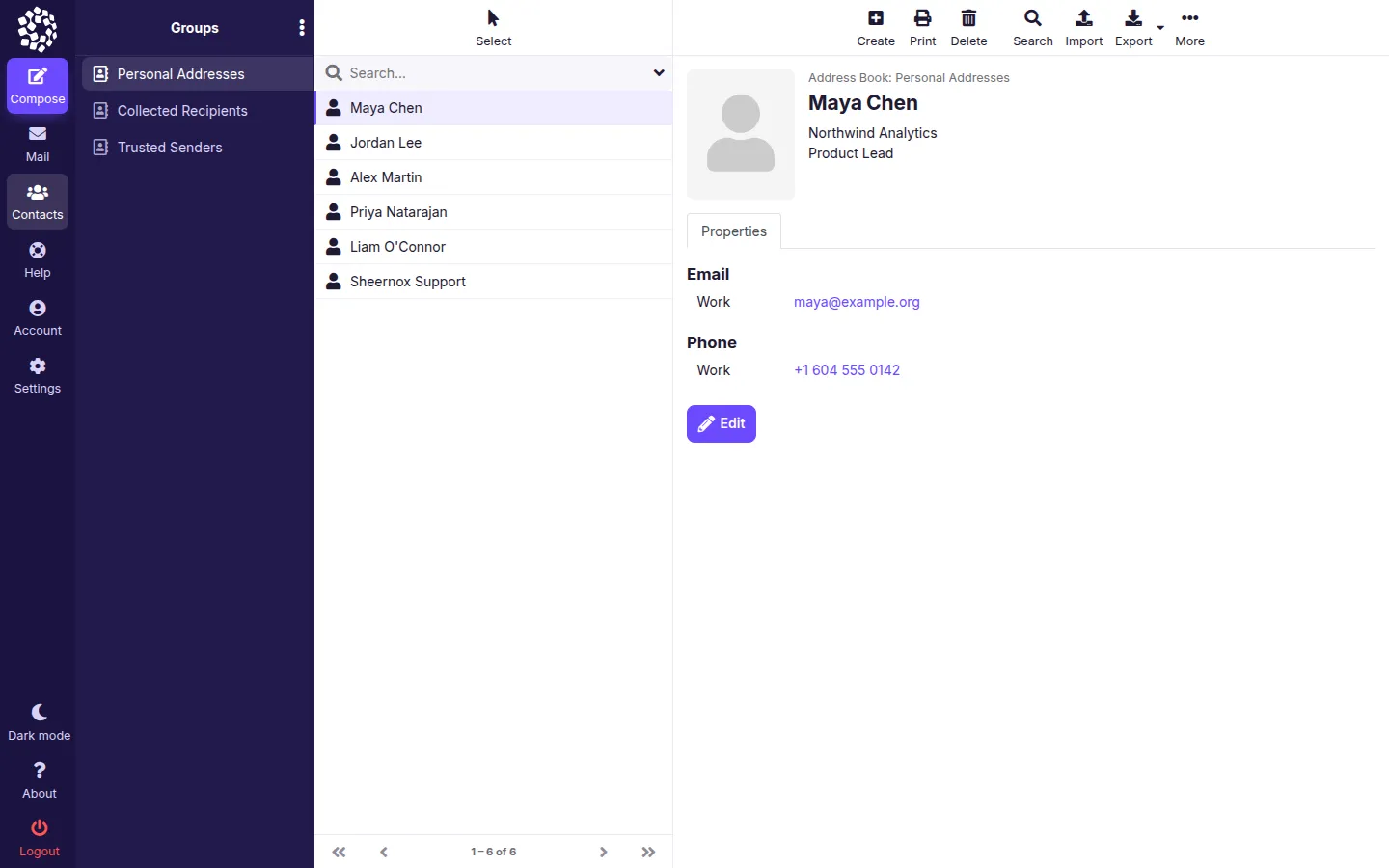
Task: Select contact Priya Natarajan
Action: (x=494, y=212)
